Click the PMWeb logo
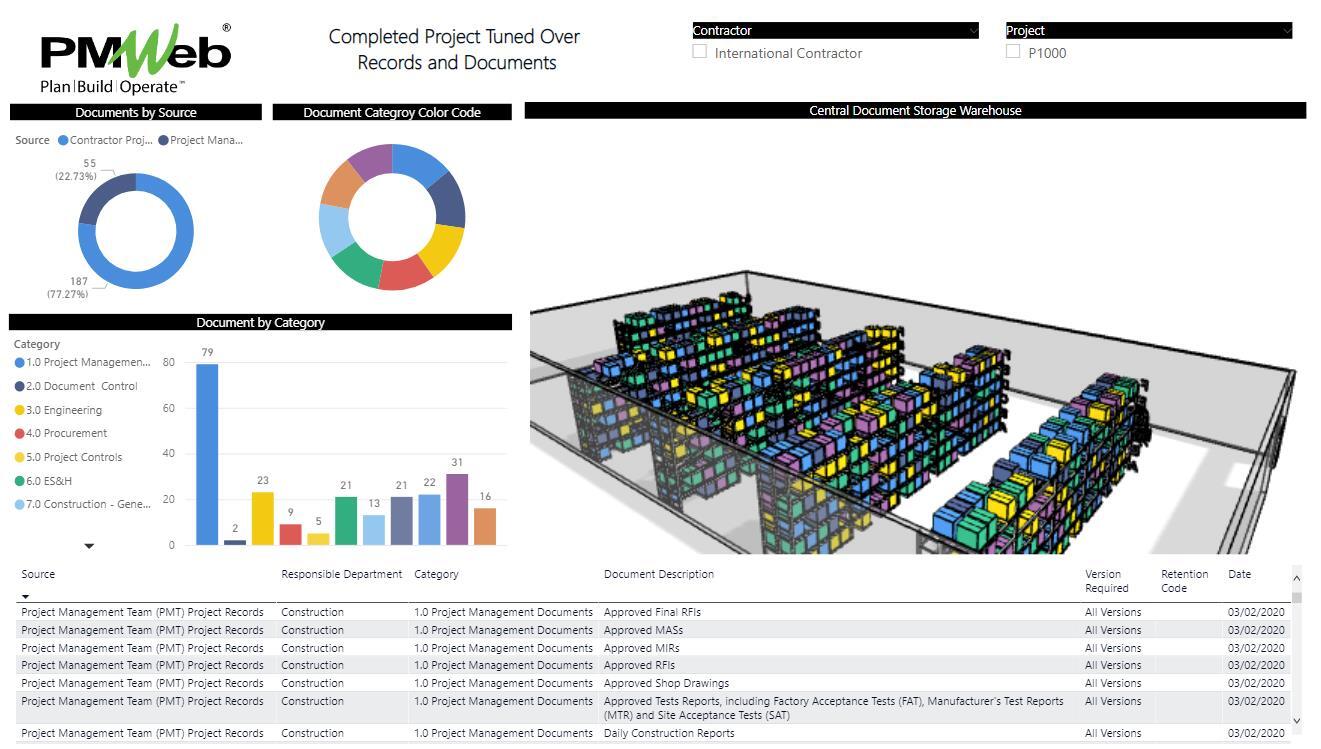This screenshot has width=1321, height=749. tap(135, 58)
